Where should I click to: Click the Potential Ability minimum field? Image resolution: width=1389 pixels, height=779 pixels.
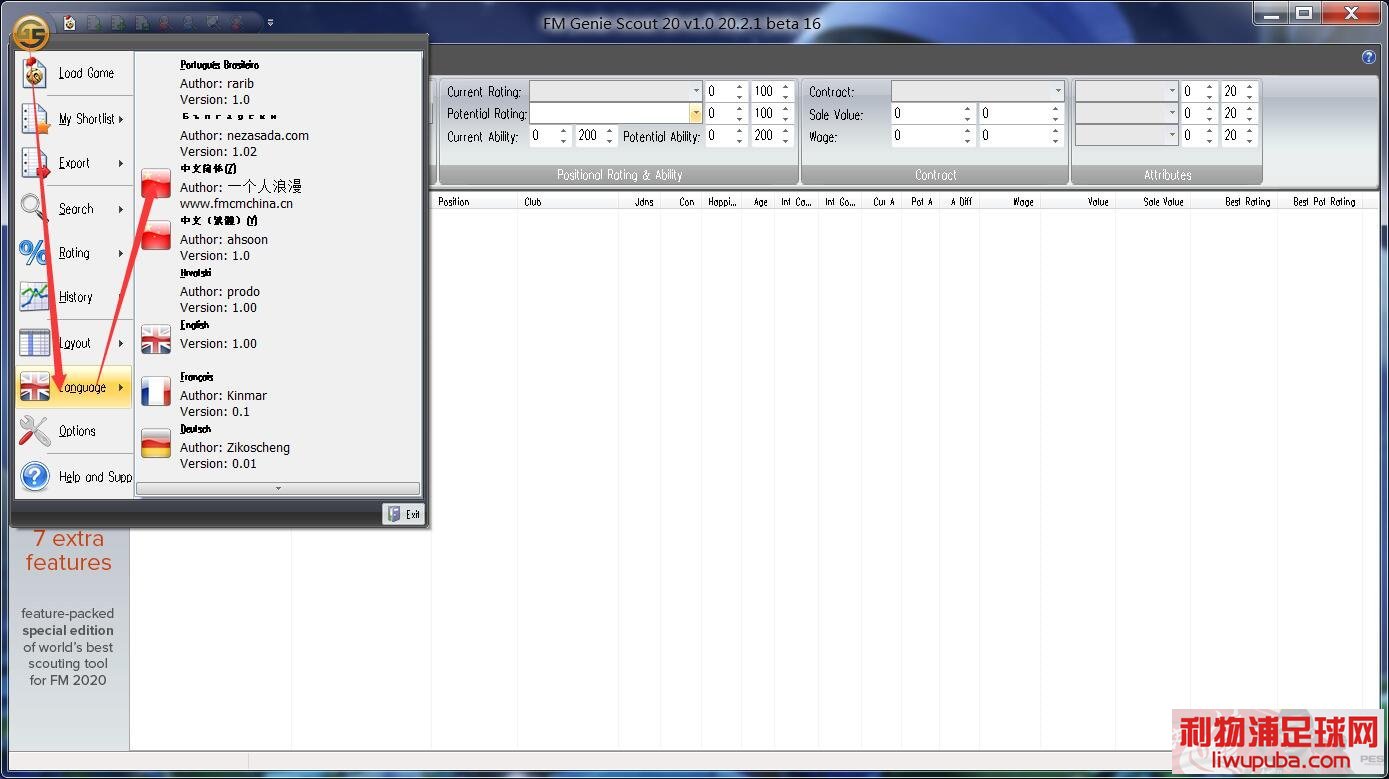click(x=719, y=135)
